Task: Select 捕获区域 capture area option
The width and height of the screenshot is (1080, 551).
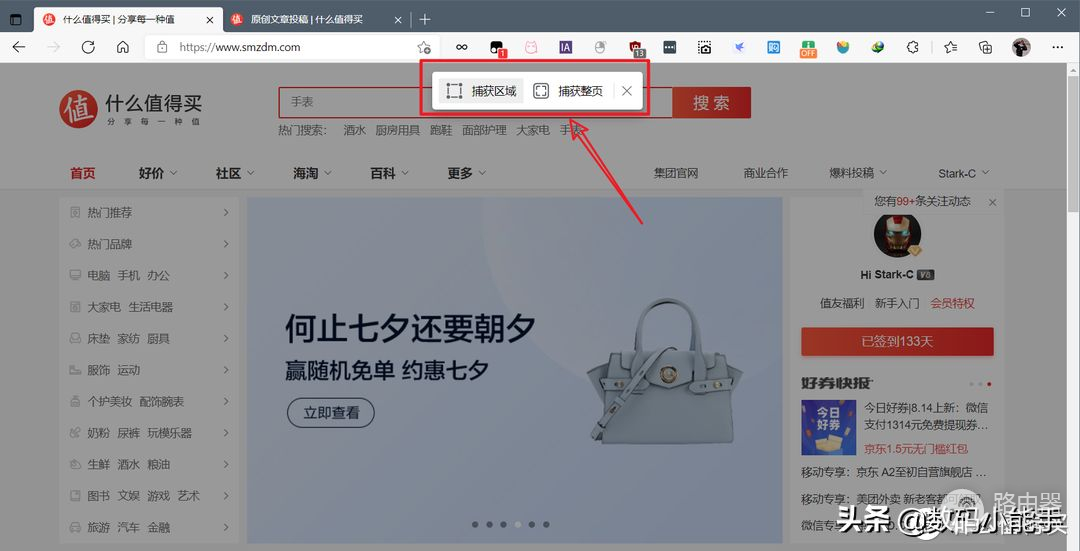Action: tap(481, 91)
